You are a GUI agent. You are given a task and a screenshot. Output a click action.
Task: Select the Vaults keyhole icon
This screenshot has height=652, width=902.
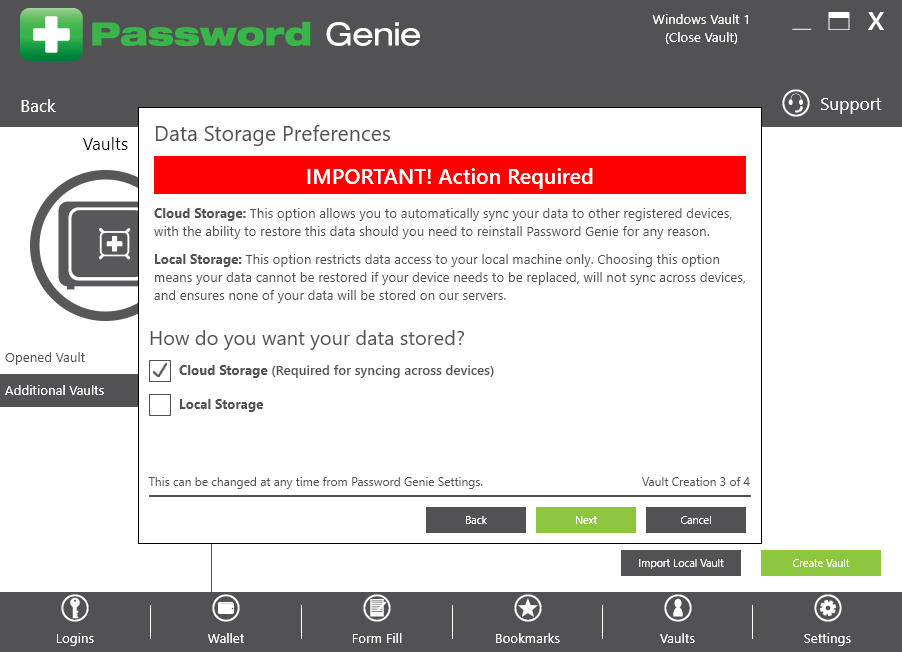678,608
